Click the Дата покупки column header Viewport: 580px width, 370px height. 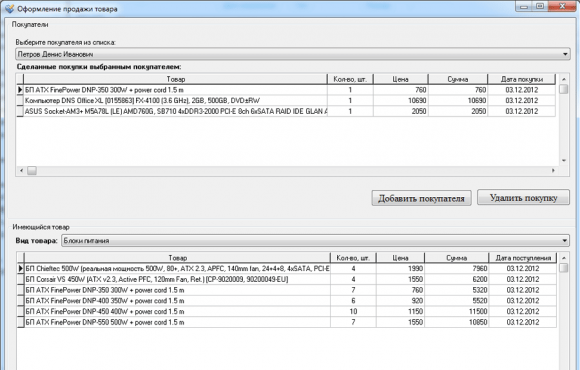522,79
